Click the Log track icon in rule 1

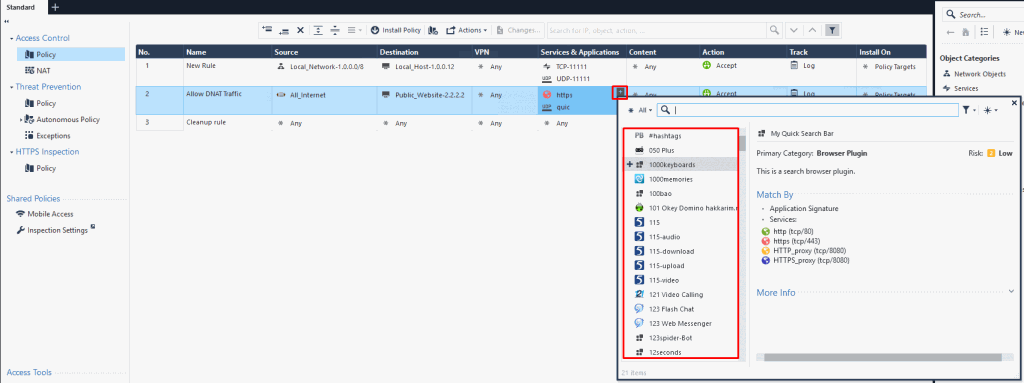[794, 65]
